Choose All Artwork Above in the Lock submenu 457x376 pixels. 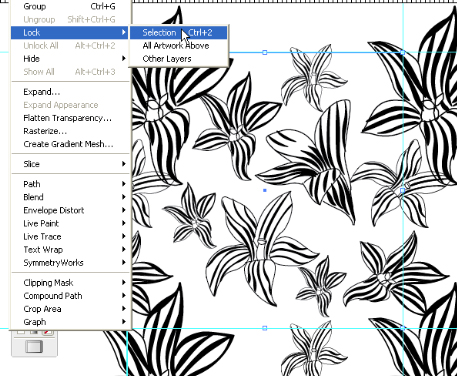[178, 46]
